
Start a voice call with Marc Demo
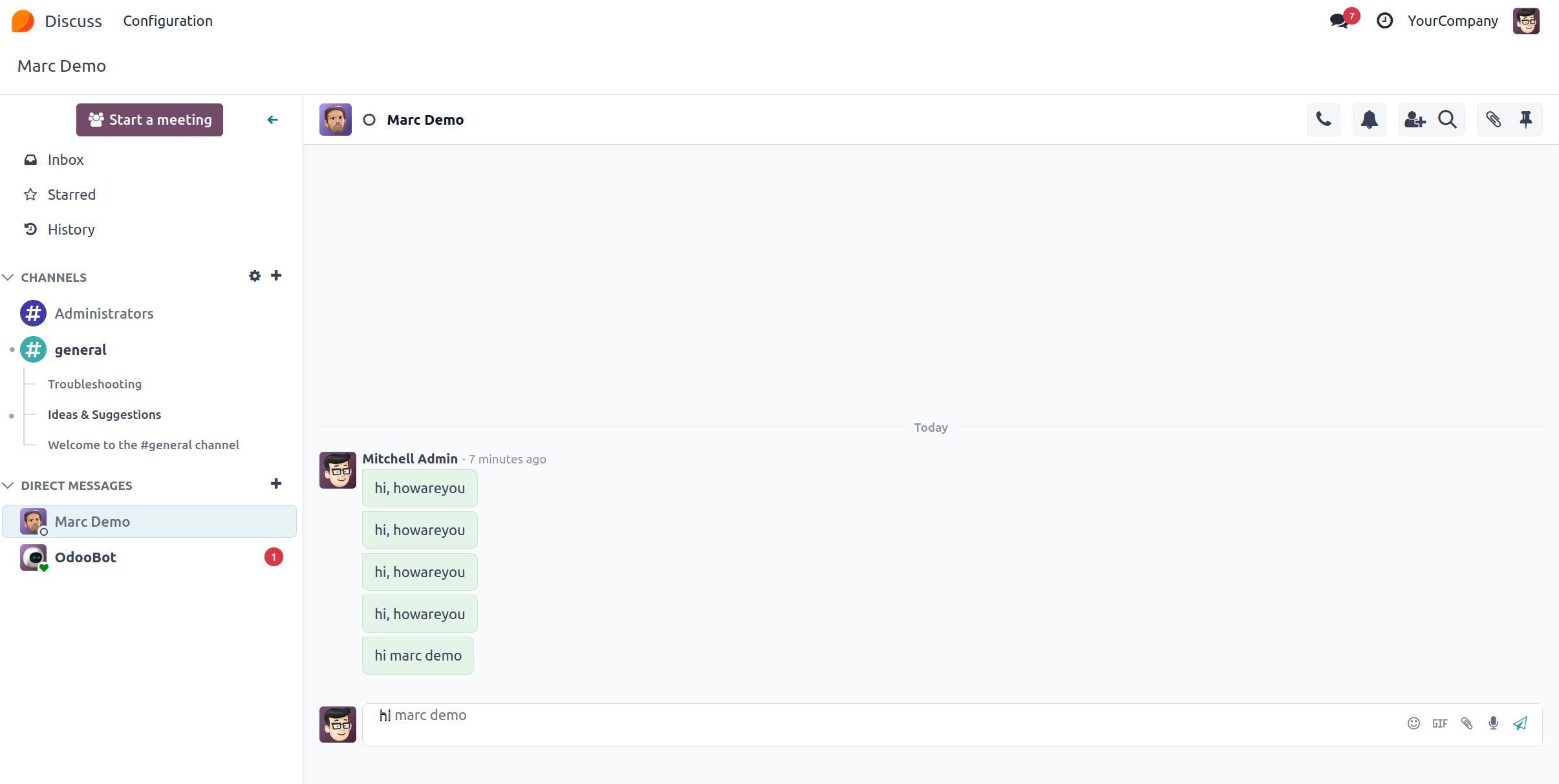click(x=1323, y=120)
